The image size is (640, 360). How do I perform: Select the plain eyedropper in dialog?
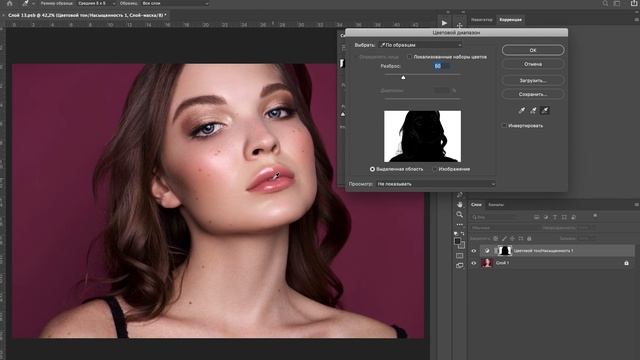pyautogui.click(x=522, y=110)
